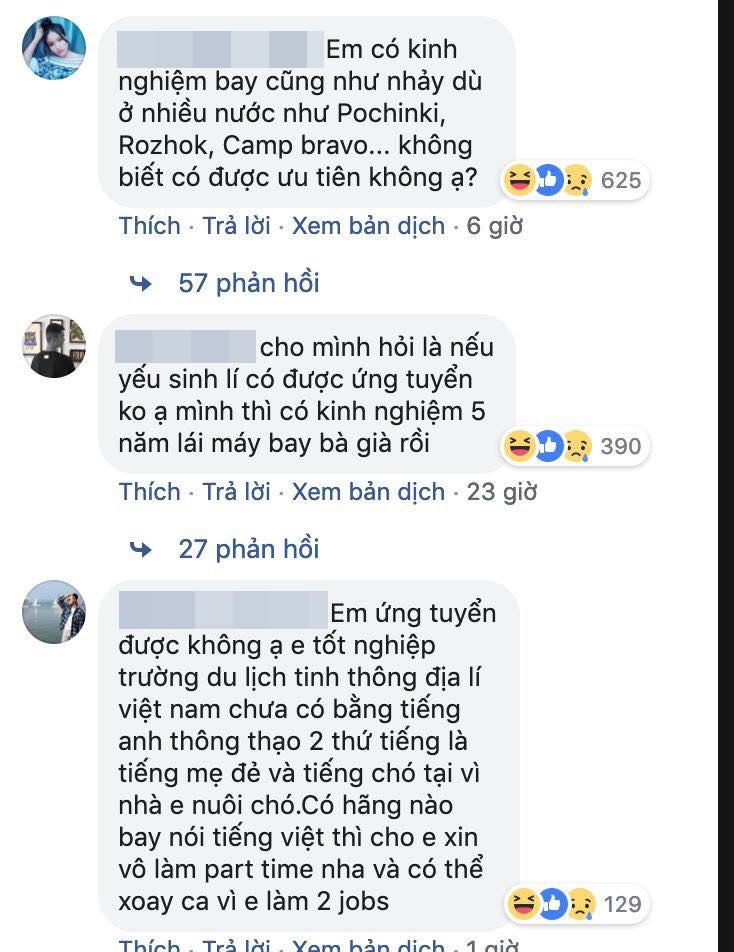This screenshot has width=734, height=952.
Task: Click the "6 giờ" timestamp
Action: pyautogui.click(x=494, y=226)
